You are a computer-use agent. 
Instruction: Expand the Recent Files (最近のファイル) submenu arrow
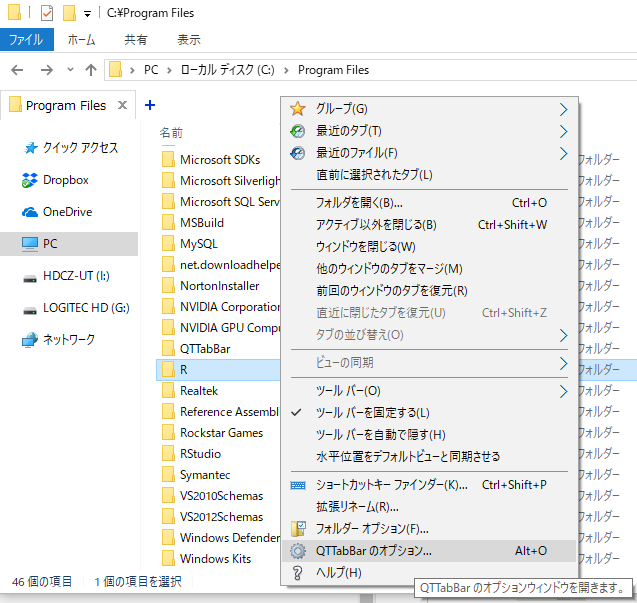(x=563, y=153)
